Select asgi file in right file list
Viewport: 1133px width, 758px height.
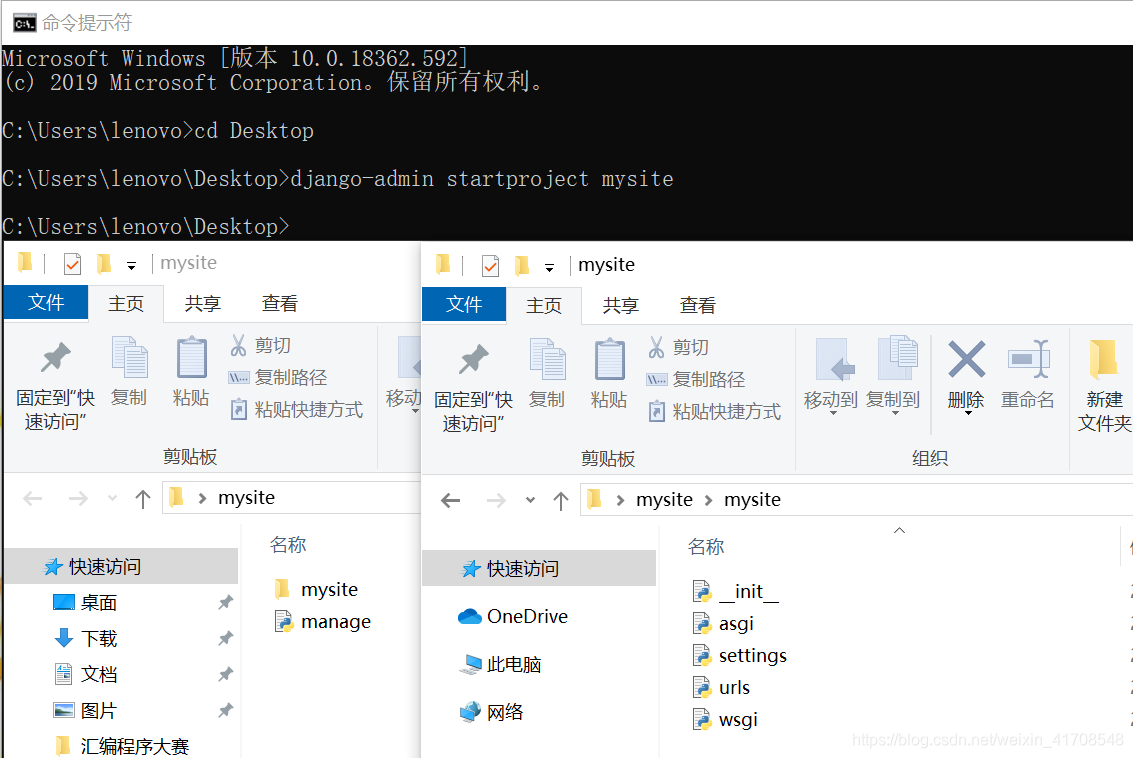pos(723,623)
